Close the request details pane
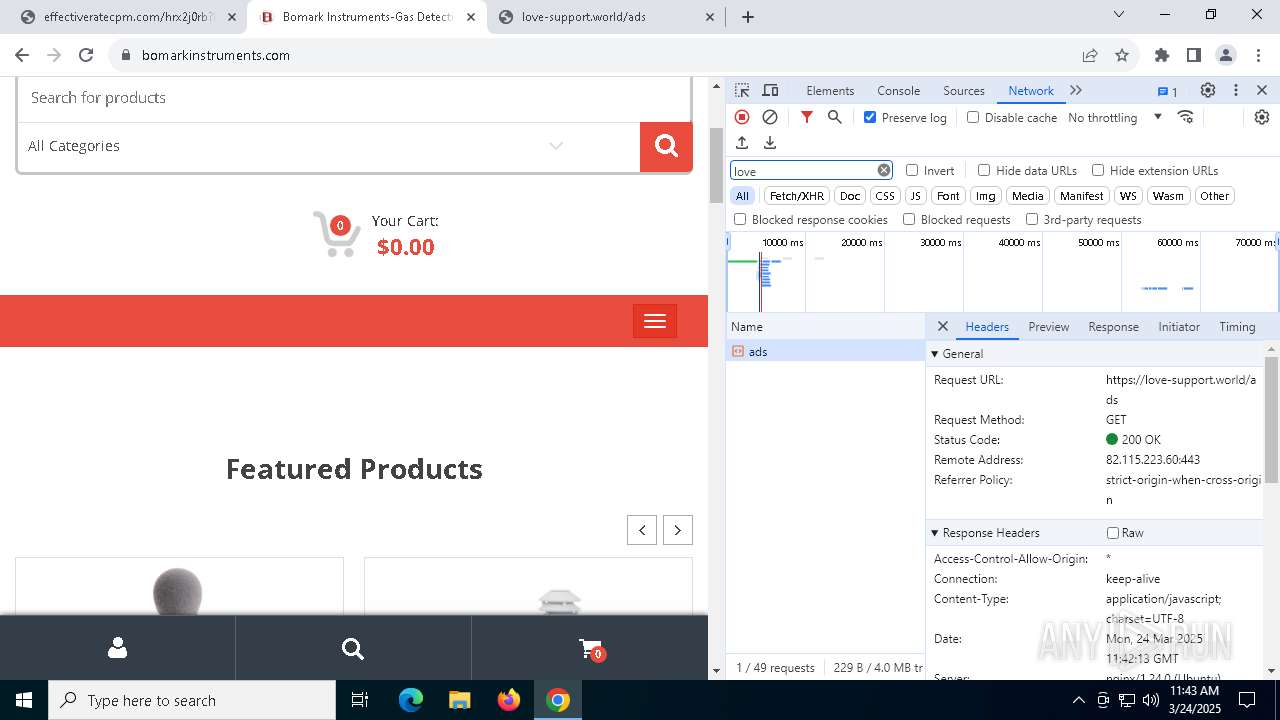This screenshot has width=1280, height=720. click(942, 326)
